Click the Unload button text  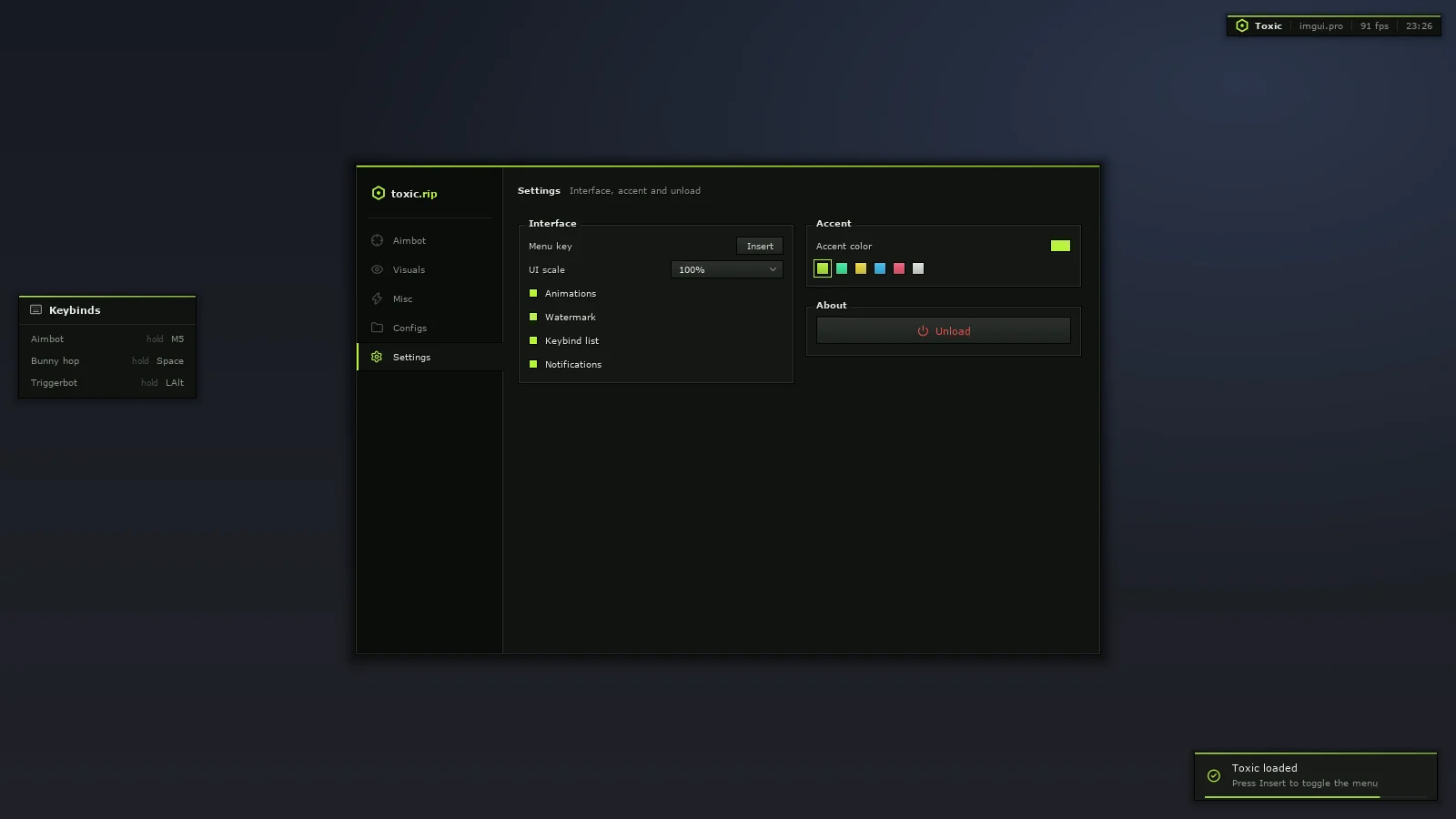click(x=953, y=331)
